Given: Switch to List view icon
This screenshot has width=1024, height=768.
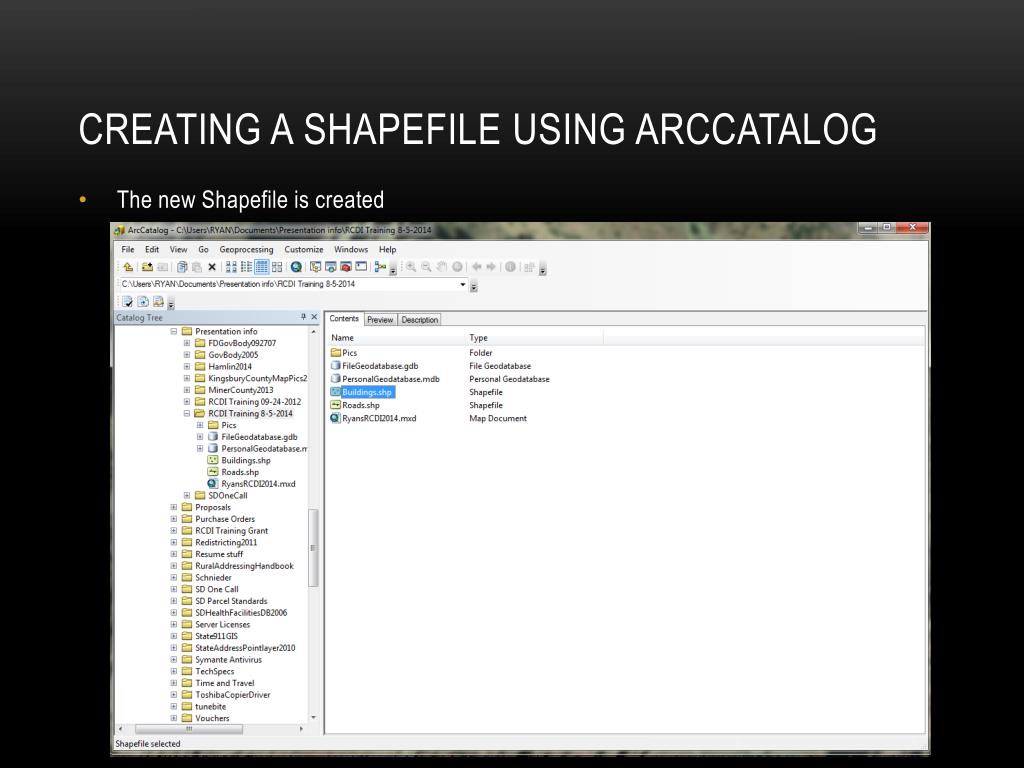Looking at the screenshot, I should point(246,266).
